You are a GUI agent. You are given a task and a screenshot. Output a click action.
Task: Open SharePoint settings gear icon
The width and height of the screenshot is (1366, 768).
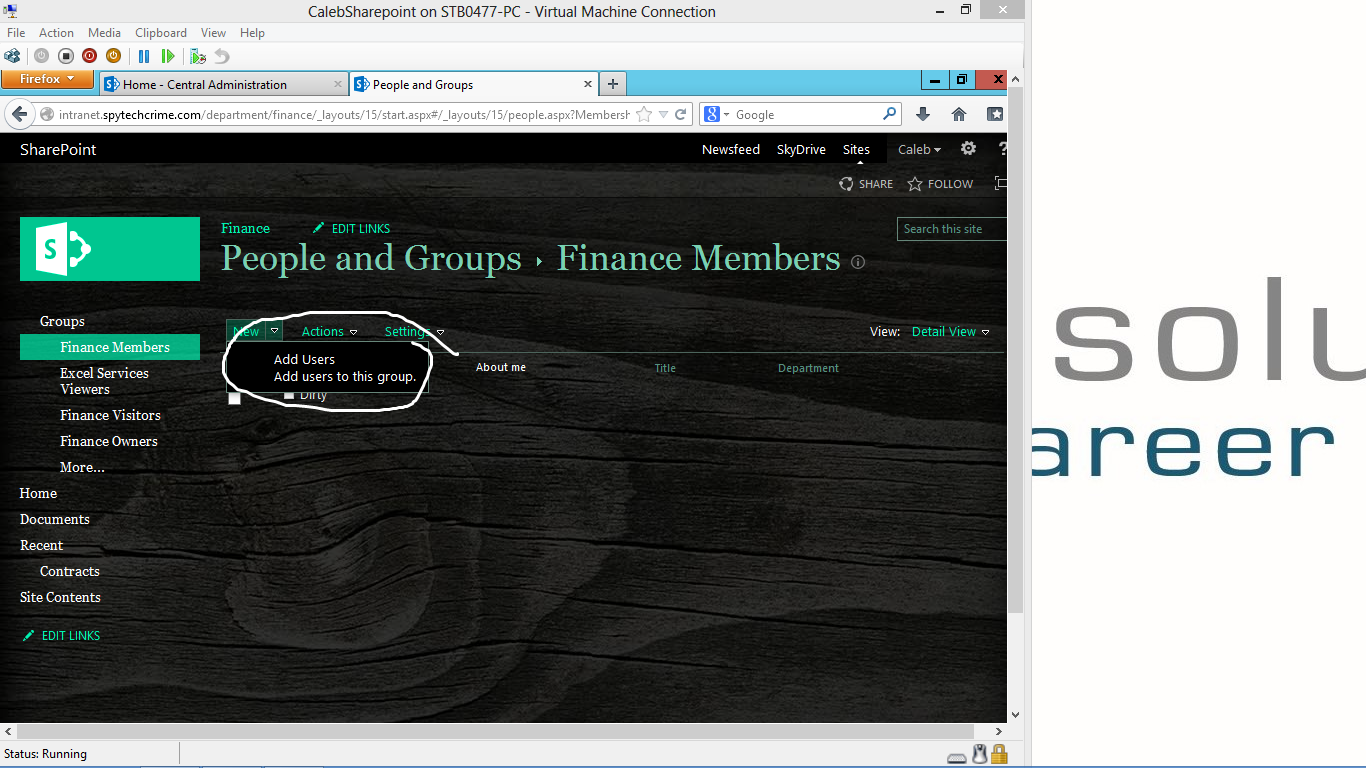[968, 148]
